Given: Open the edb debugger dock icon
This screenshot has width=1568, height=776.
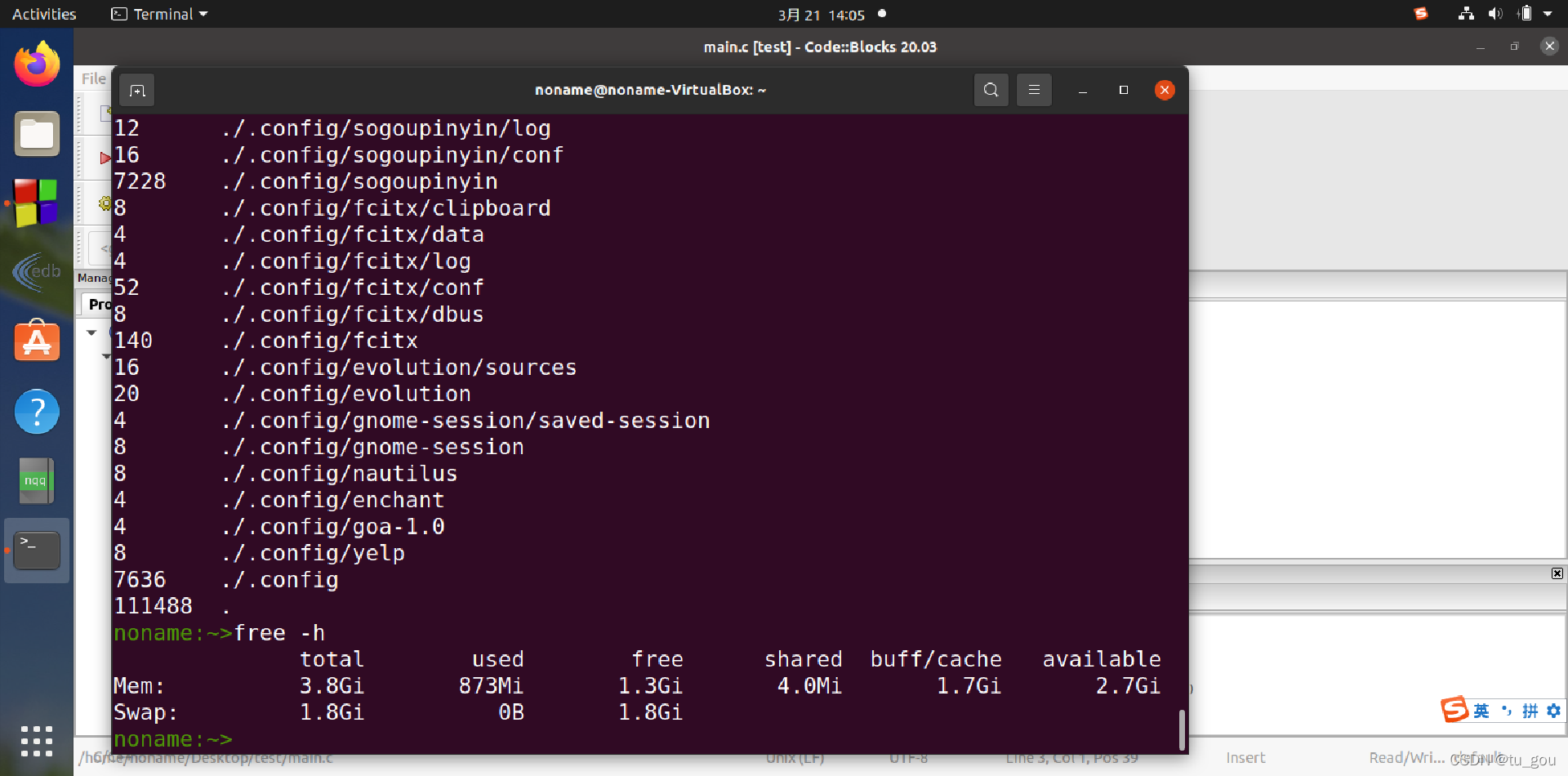Looking at the screenshot, I should pyautogui.click(x=37, y=272).
